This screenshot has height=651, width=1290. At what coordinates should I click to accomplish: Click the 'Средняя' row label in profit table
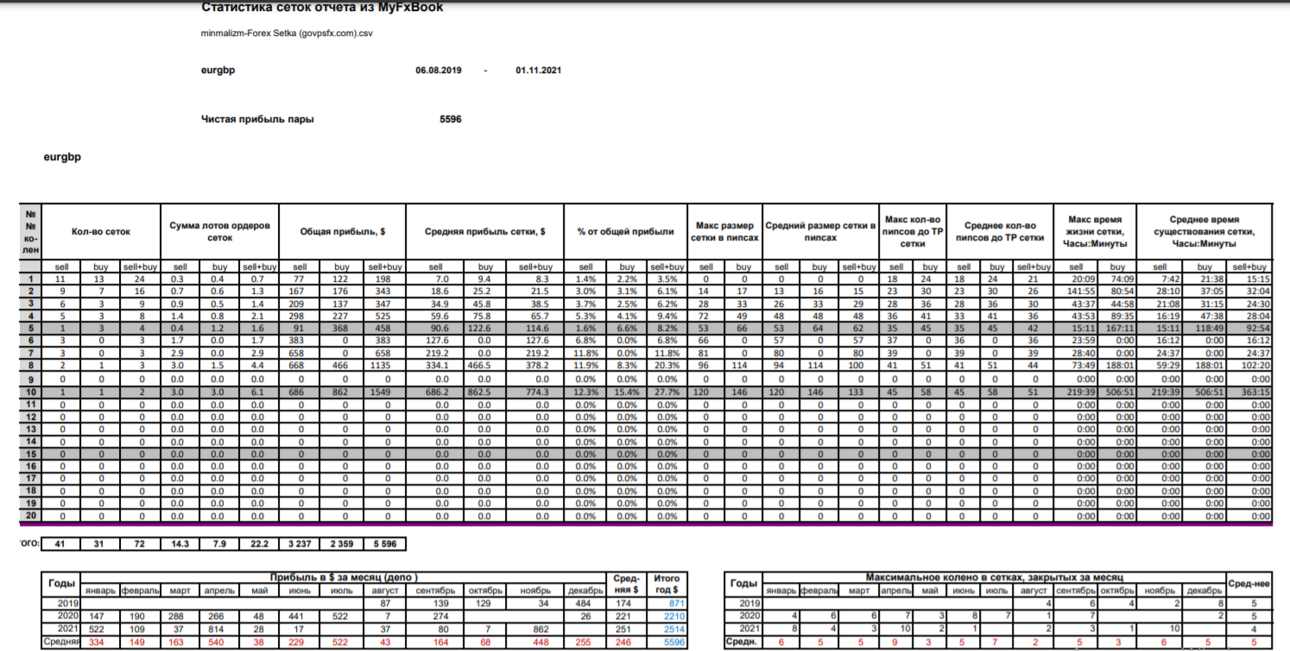click(62, 641)
